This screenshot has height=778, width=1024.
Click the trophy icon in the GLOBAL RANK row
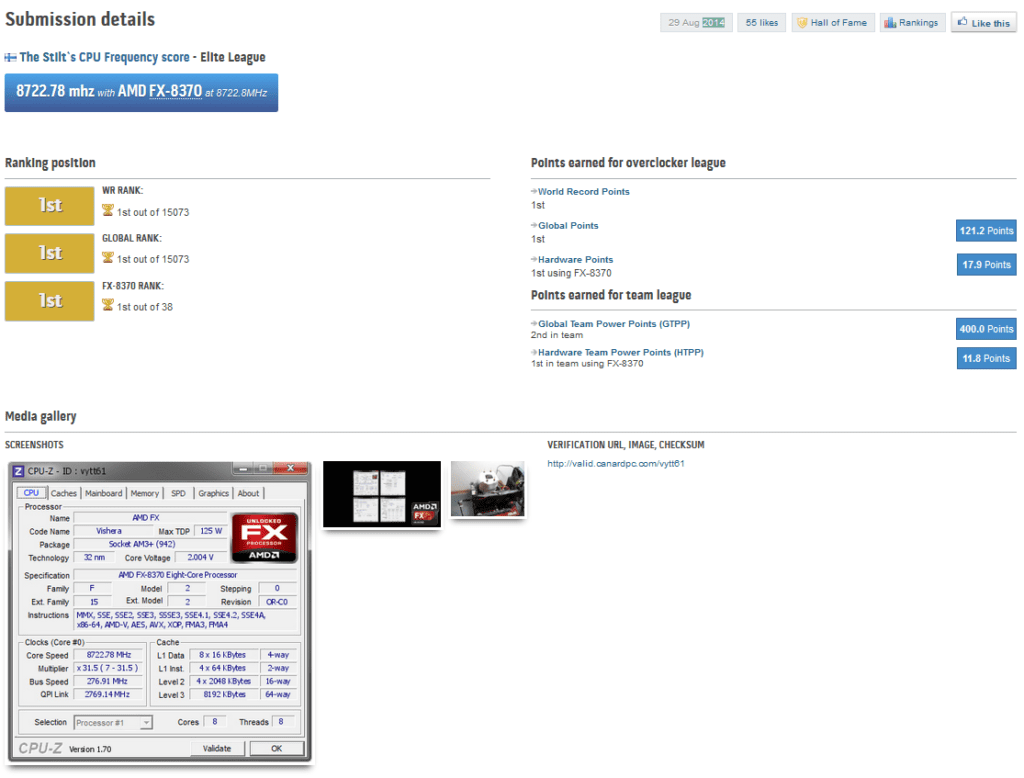[x=108, y=257]
